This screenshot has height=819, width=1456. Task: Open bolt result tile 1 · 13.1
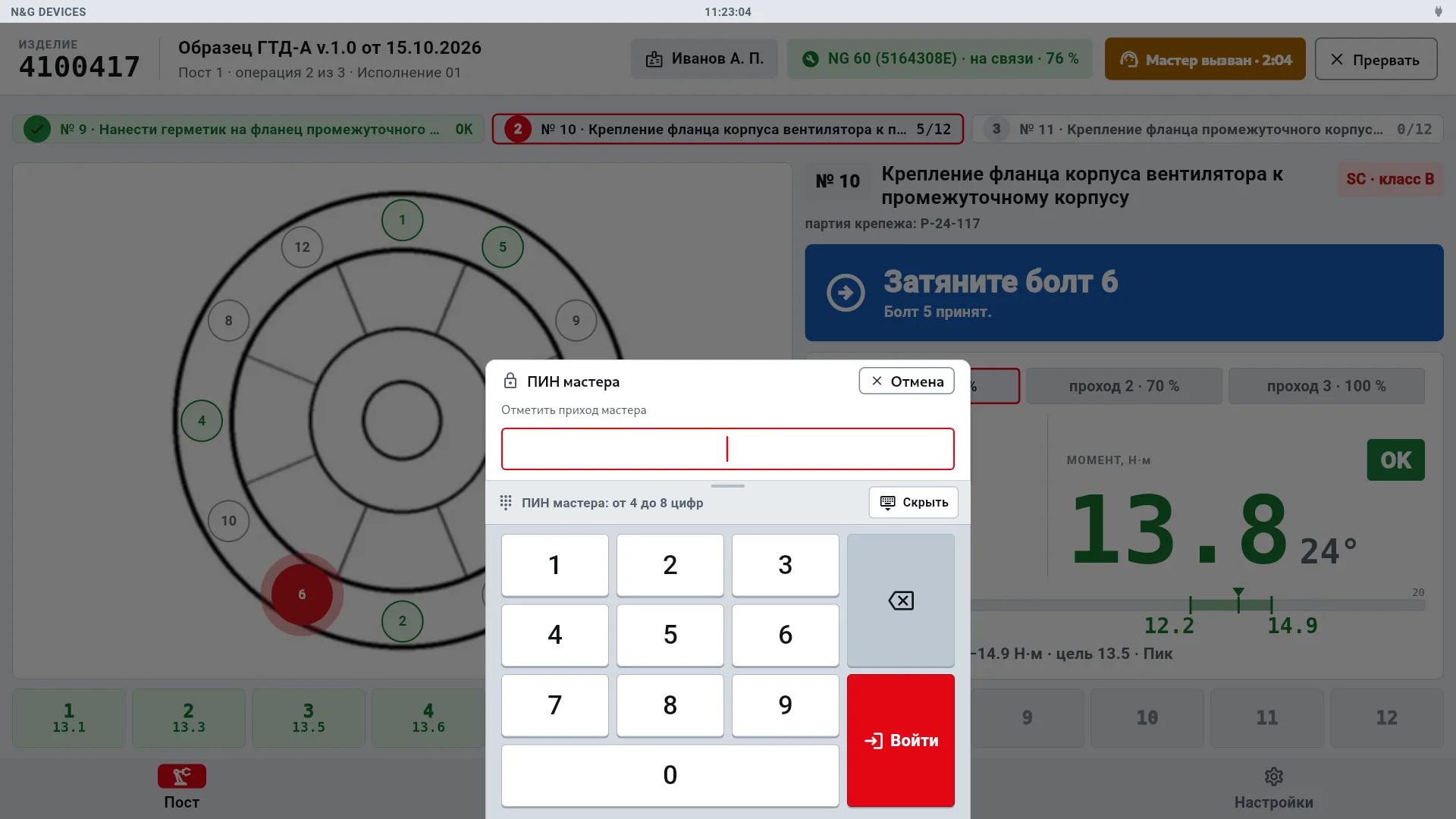[x=69, y=717]
